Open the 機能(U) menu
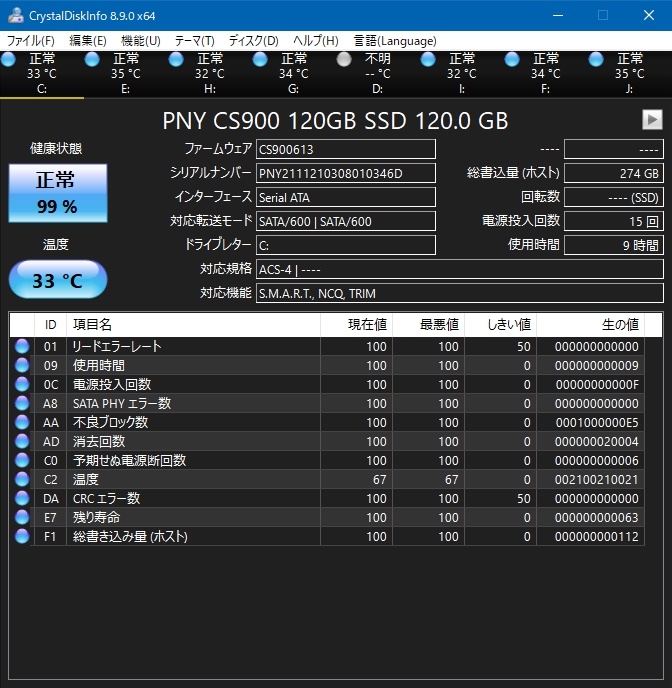Viewport: 672px width, 688px height. (x=140, y=41)
